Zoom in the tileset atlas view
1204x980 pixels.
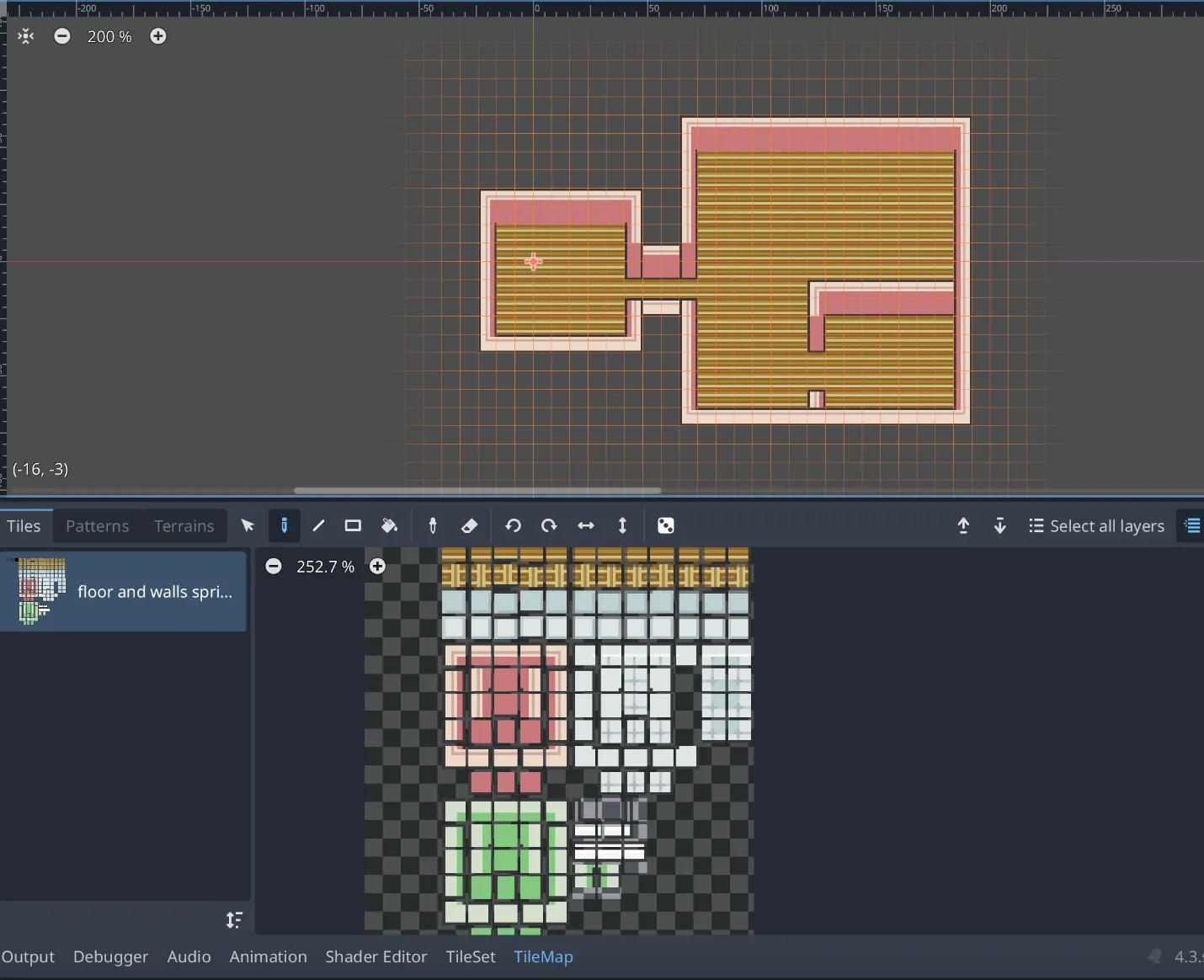tap(378, 567)
